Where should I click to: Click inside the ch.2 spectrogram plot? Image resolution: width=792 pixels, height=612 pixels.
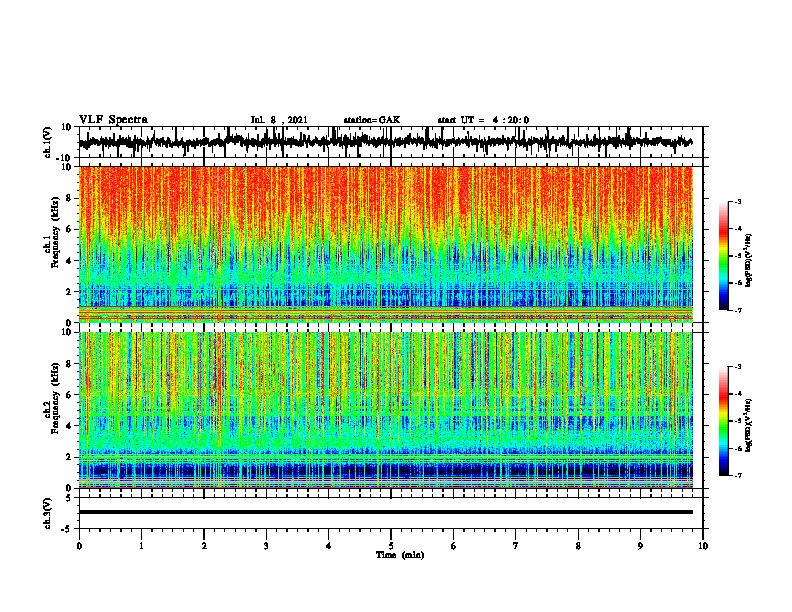(x=386, y=410)
